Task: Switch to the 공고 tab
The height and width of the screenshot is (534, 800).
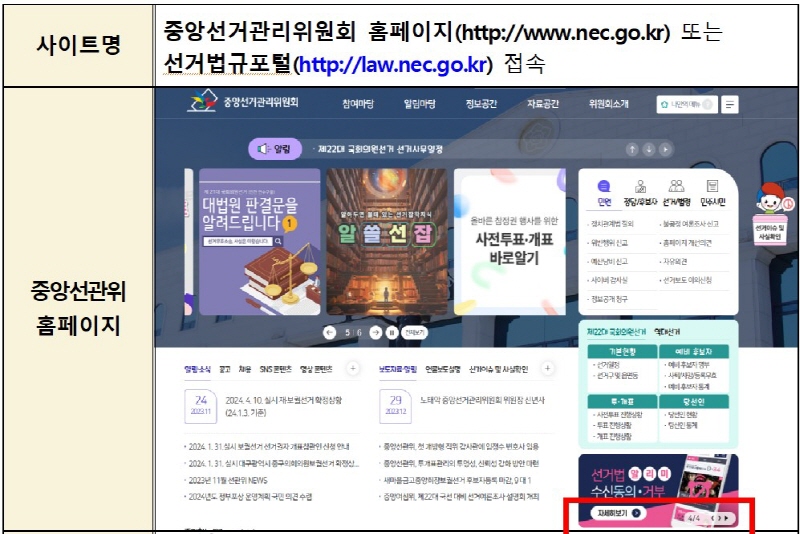Action: click(225, 369)
